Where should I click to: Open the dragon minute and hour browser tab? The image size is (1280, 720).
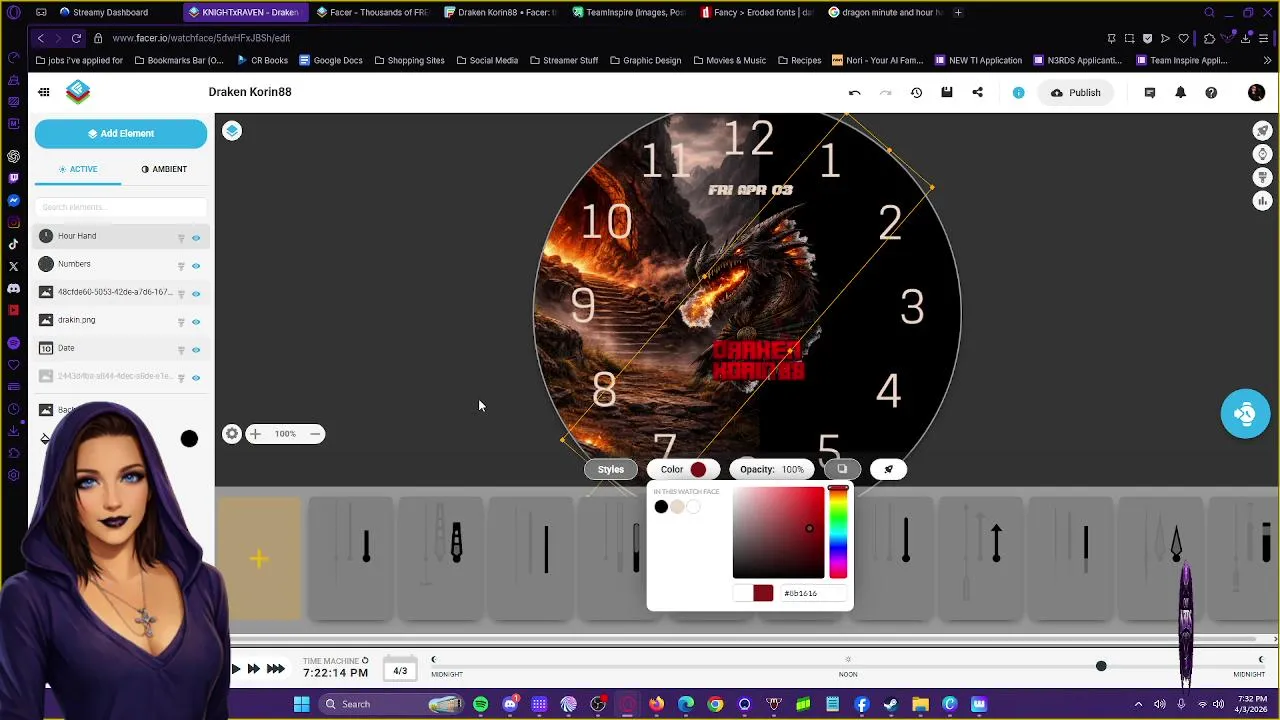coord(886,12)
